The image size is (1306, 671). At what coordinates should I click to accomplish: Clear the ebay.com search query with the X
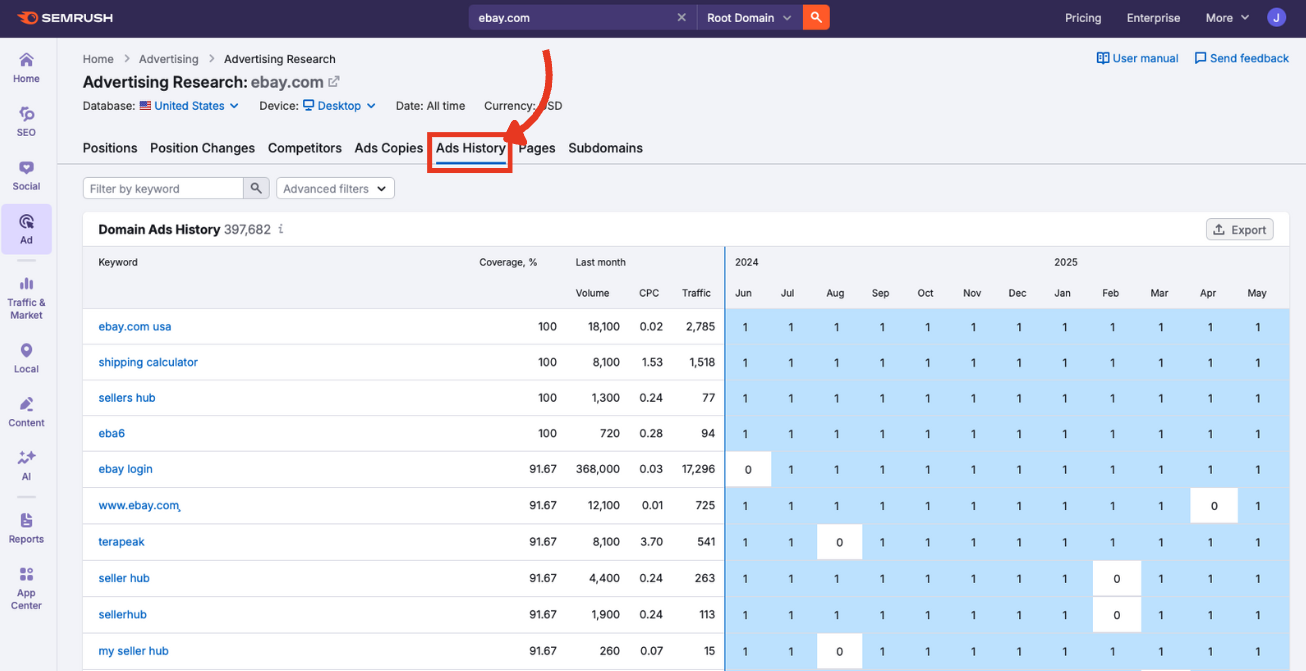681,17
